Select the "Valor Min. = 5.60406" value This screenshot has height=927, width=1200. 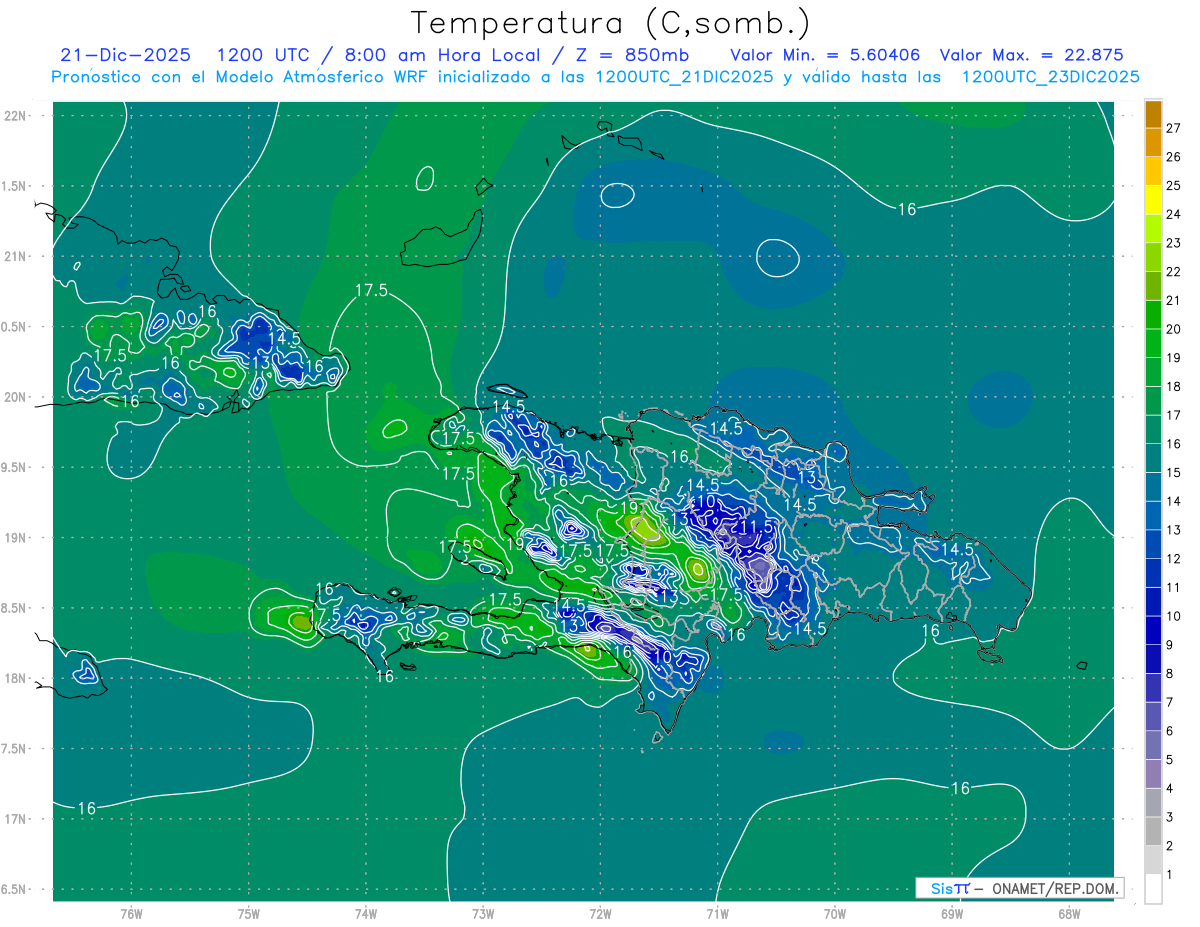(x=825, y=55)
